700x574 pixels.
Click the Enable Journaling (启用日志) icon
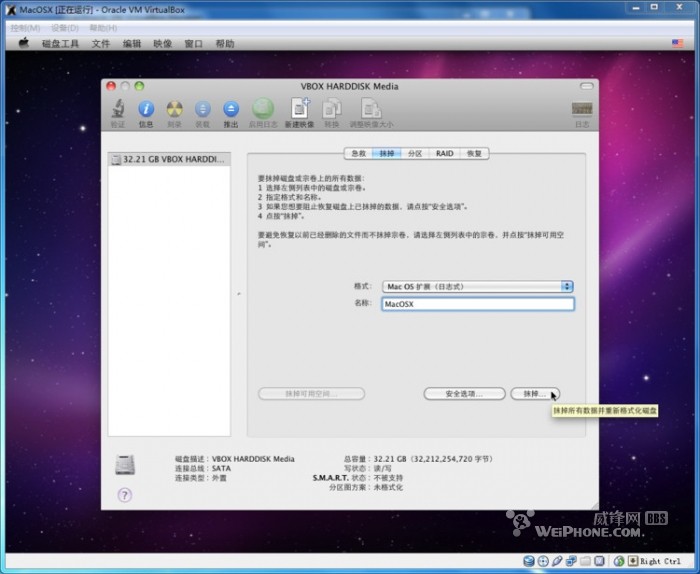263,108
